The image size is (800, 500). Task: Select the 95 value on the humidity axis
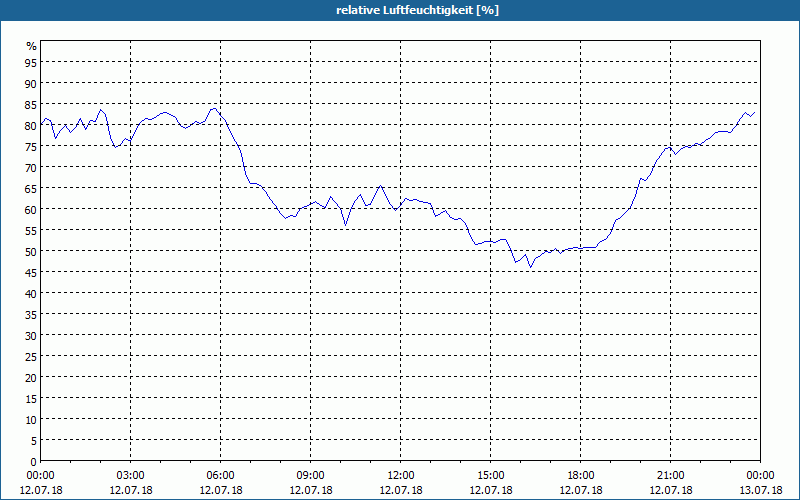pyautogui.click(x=31, y=62)
